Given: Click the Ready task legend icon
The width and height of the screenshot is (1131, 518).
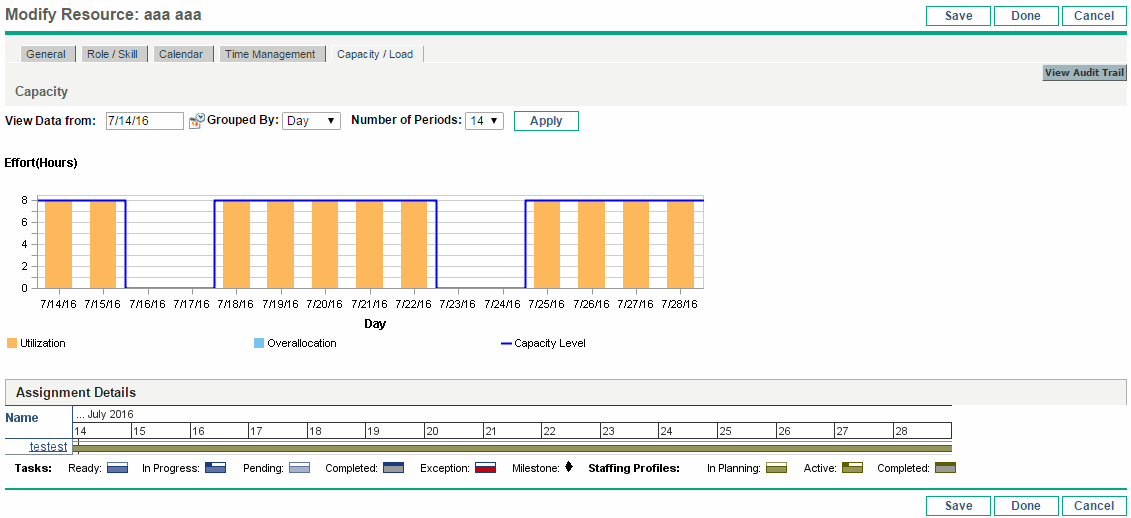Looking at the screenshot, I should coord(117,468).
